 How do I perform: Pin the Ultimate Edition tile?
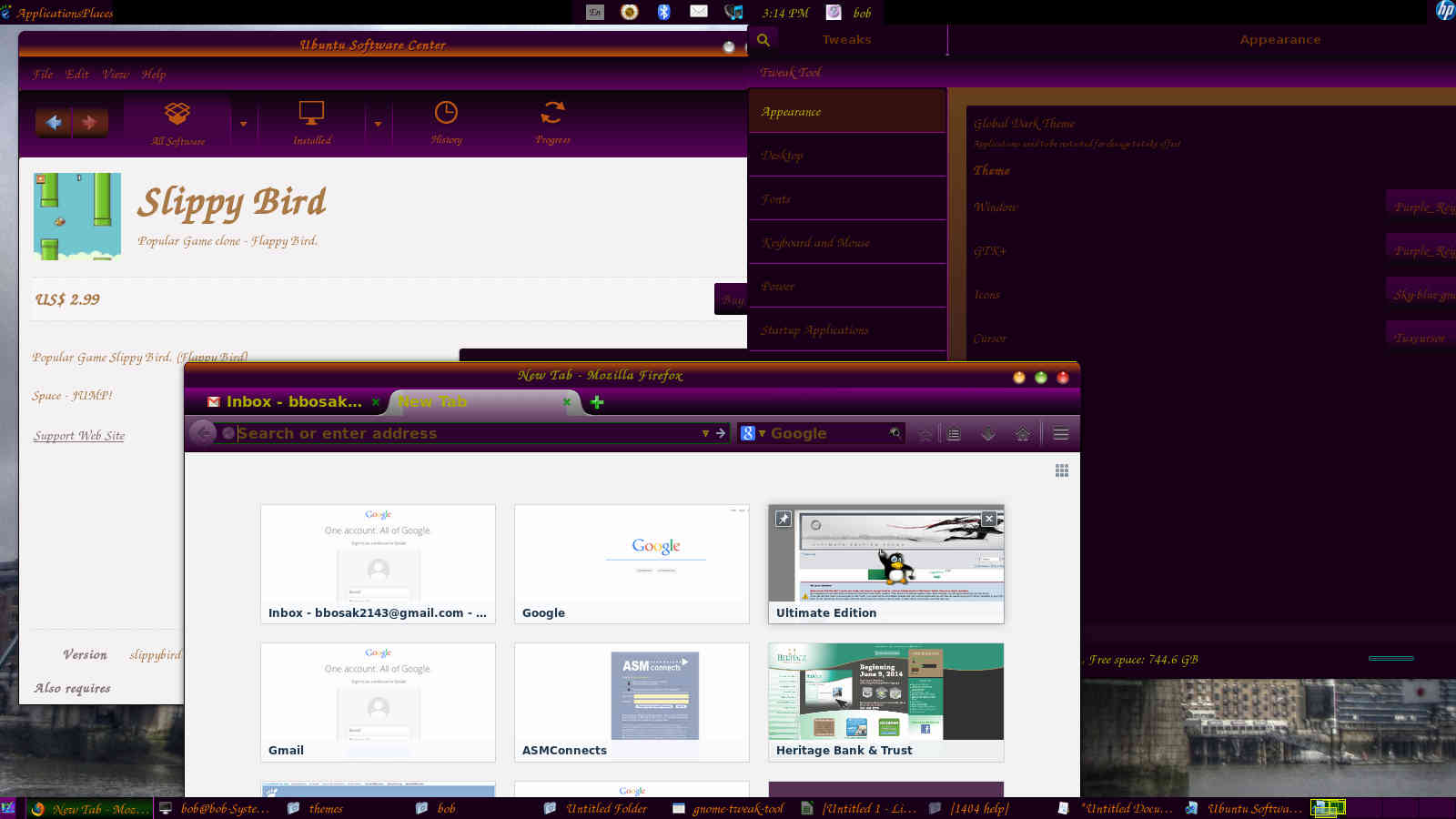[x=784, y=519]
